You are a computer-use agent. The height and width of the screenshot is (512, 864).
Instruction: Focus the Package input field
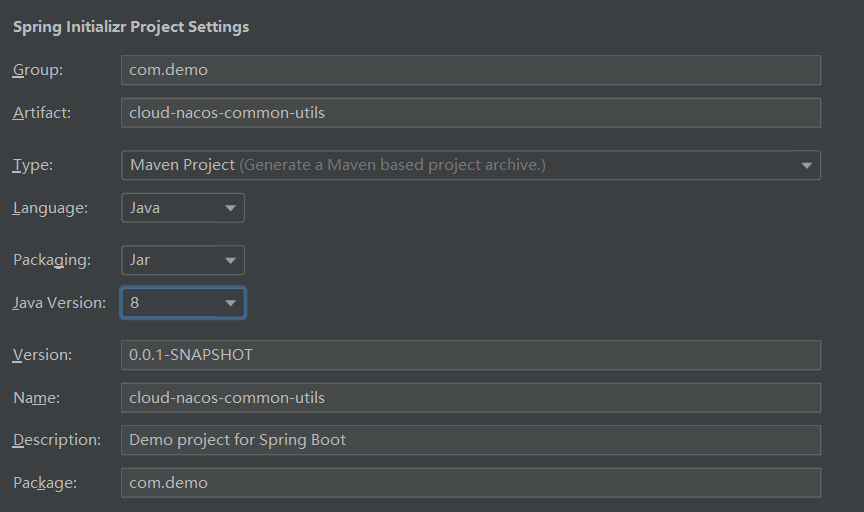pos(470,483)
